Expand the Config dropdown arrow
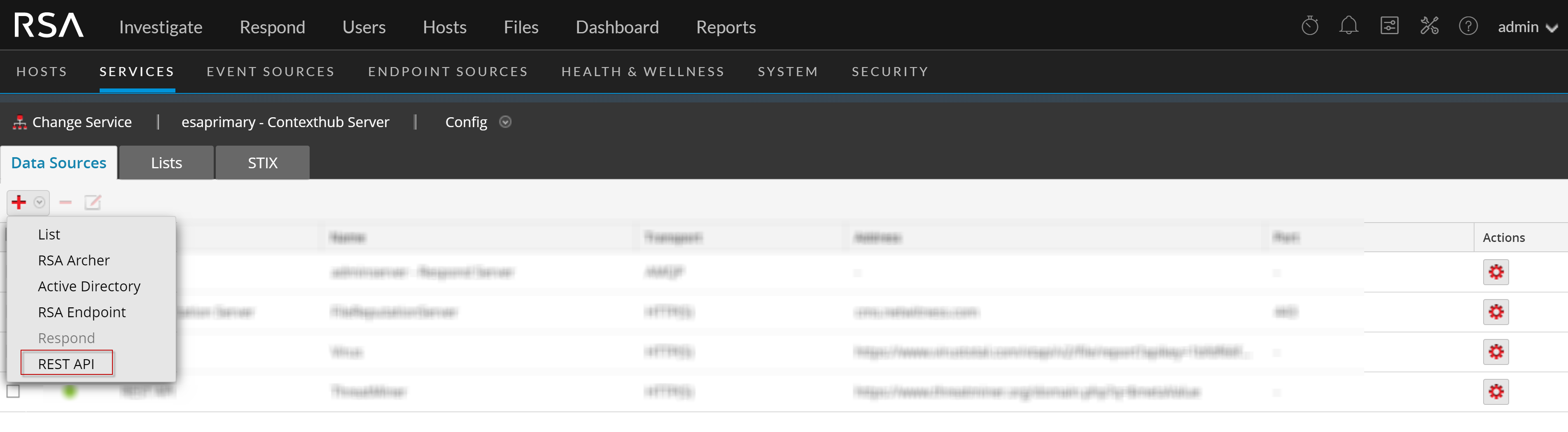 pyautogui.click(x=504, y=122)
